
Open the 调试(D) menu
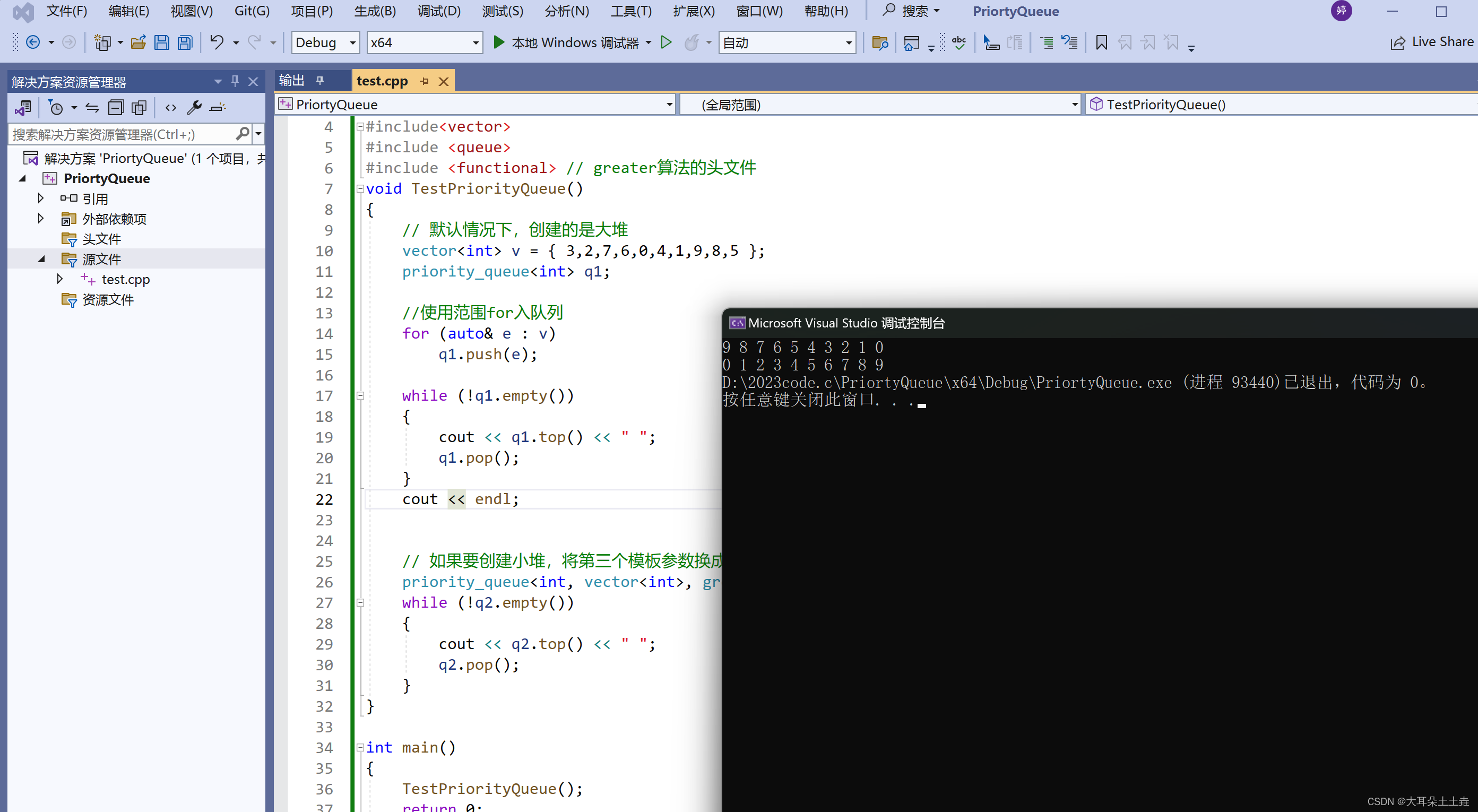(x=439, y=11)
